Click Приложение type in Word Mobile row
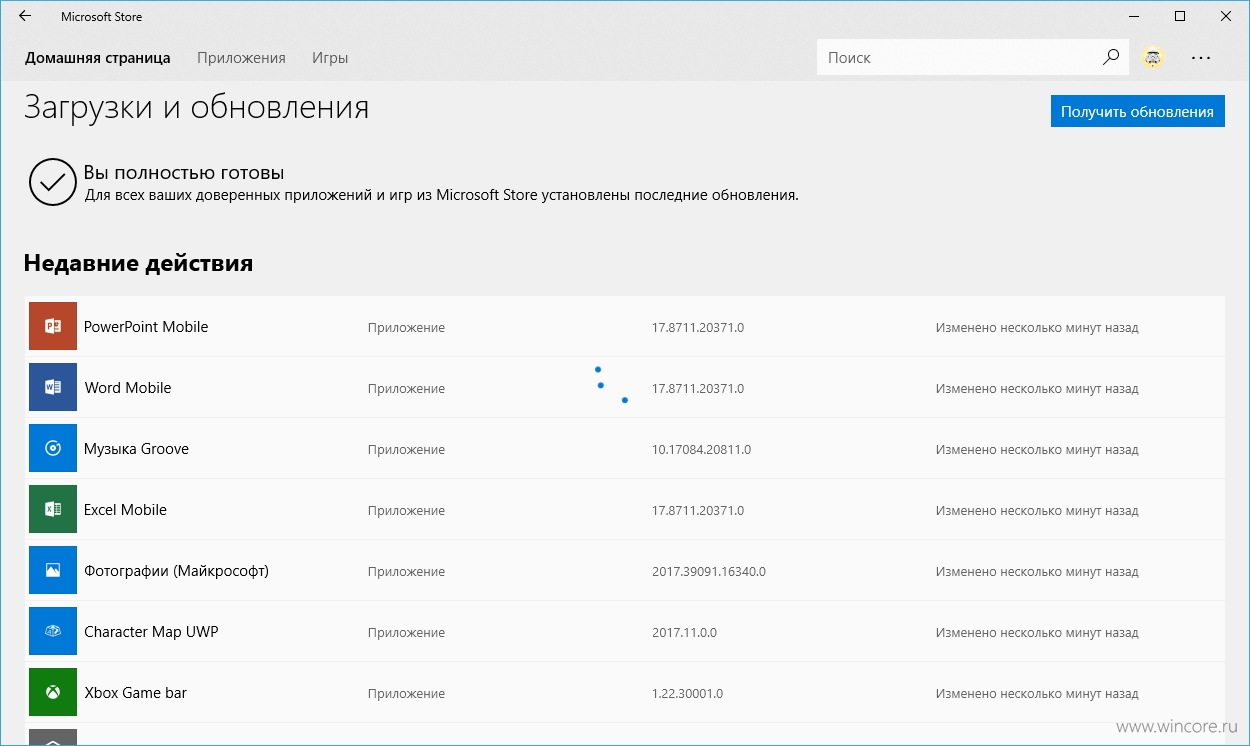1250x746 pixels. (x=406, y=389)
